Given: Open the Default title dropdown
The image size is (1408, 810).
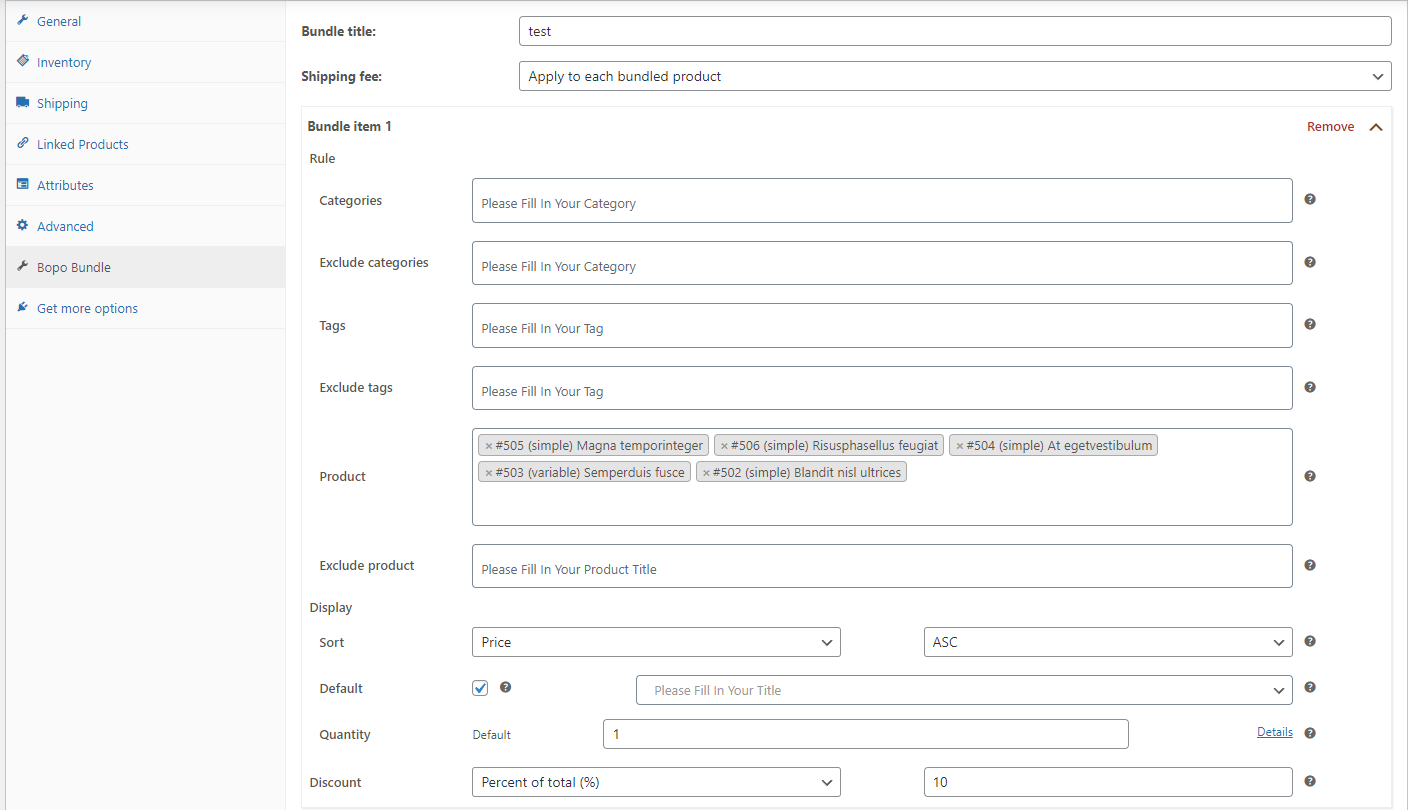Looking at the screenshot, I should pos(964,690).
